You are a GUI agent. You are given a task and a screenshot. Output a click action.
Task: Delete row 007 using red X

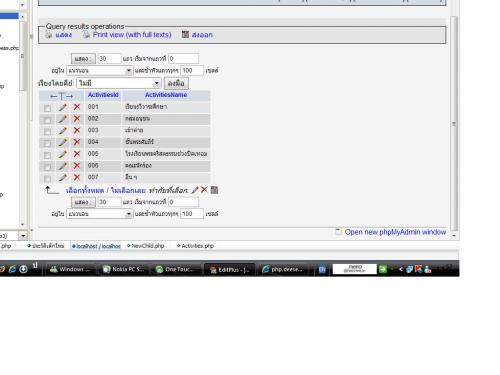pyautogui.click(x=77, y=177)
